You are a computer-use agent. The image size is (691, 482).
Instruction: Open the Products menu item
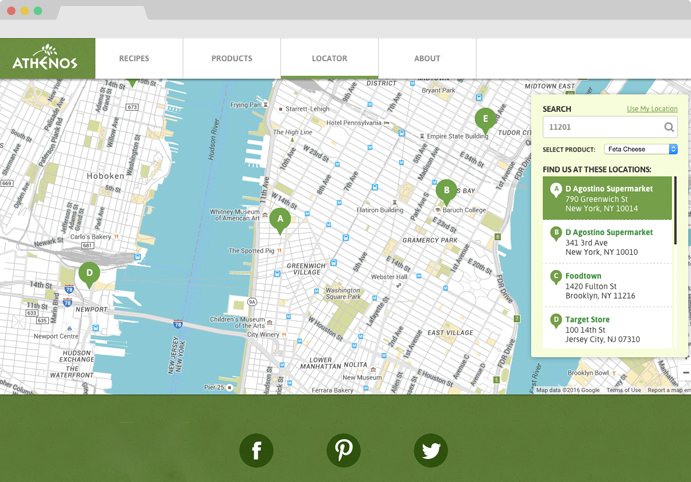pos(232,58)
